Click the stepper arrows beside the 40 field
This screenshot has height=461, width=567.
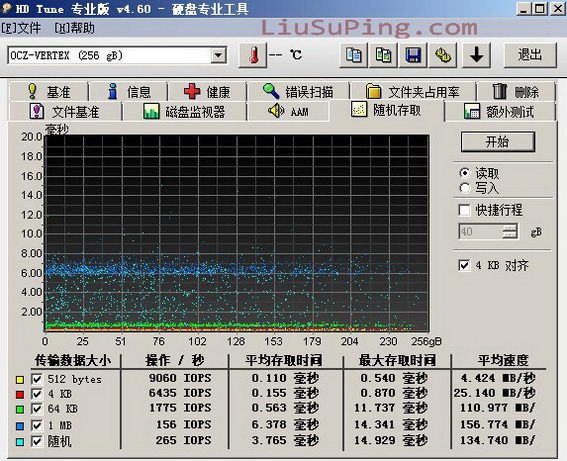pos(510,231)
